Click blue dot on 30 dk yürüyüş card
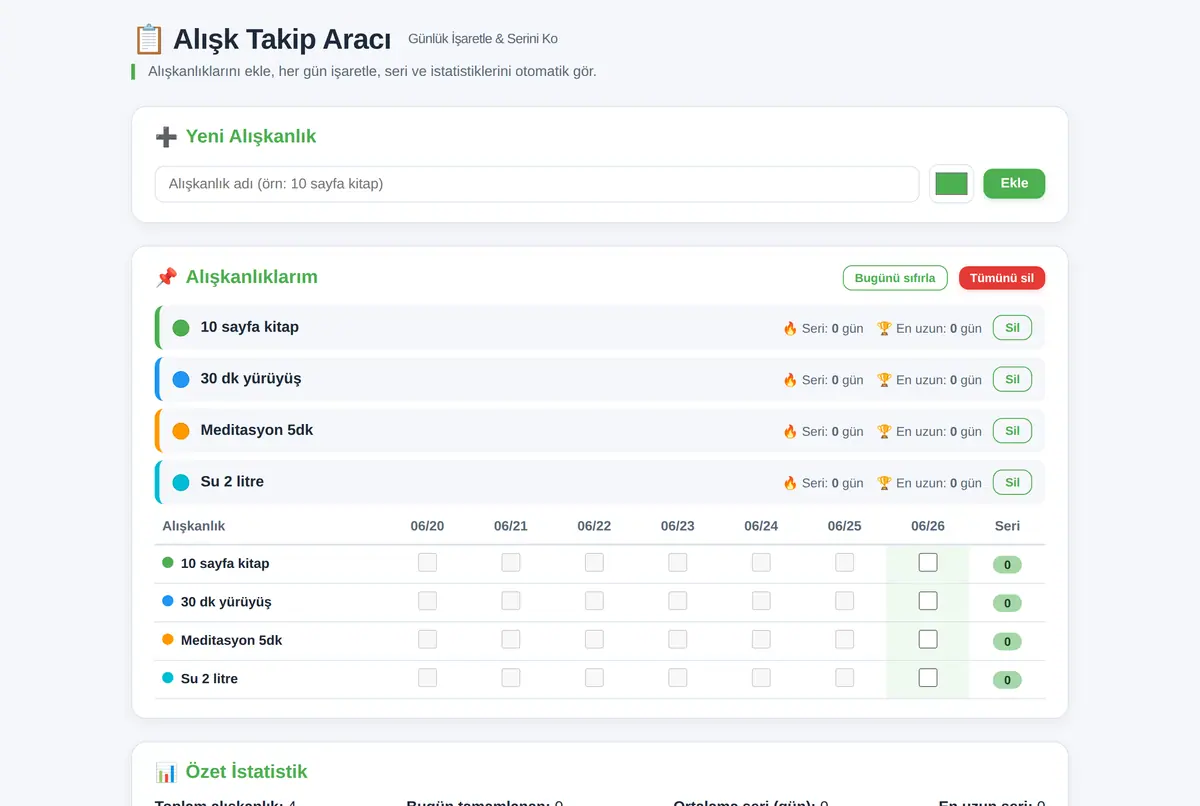 pyautogui.click(x=181, y=379)
